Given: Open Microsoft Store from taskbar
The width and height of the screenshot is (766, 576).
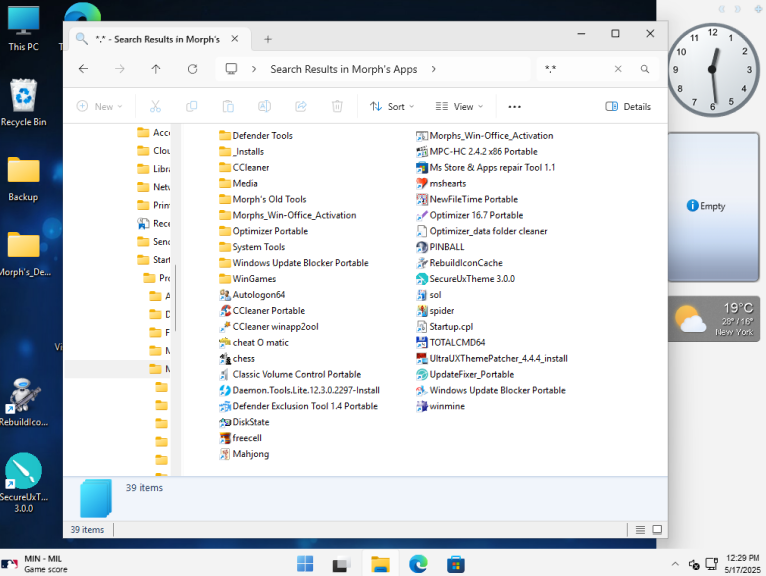Looking at the screenshot, I should (456, 564).
